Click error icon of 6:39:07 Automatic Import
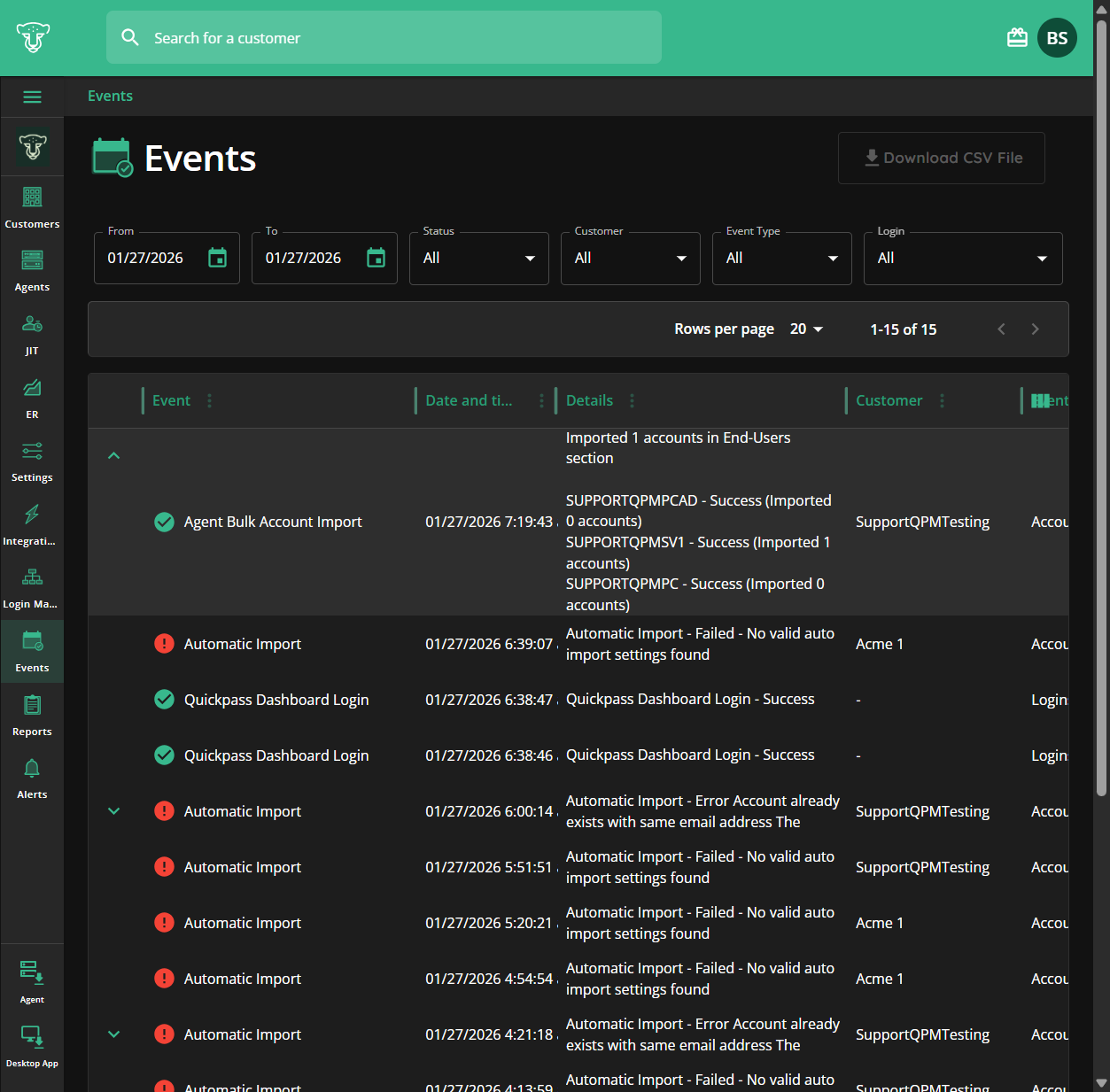 164,644
